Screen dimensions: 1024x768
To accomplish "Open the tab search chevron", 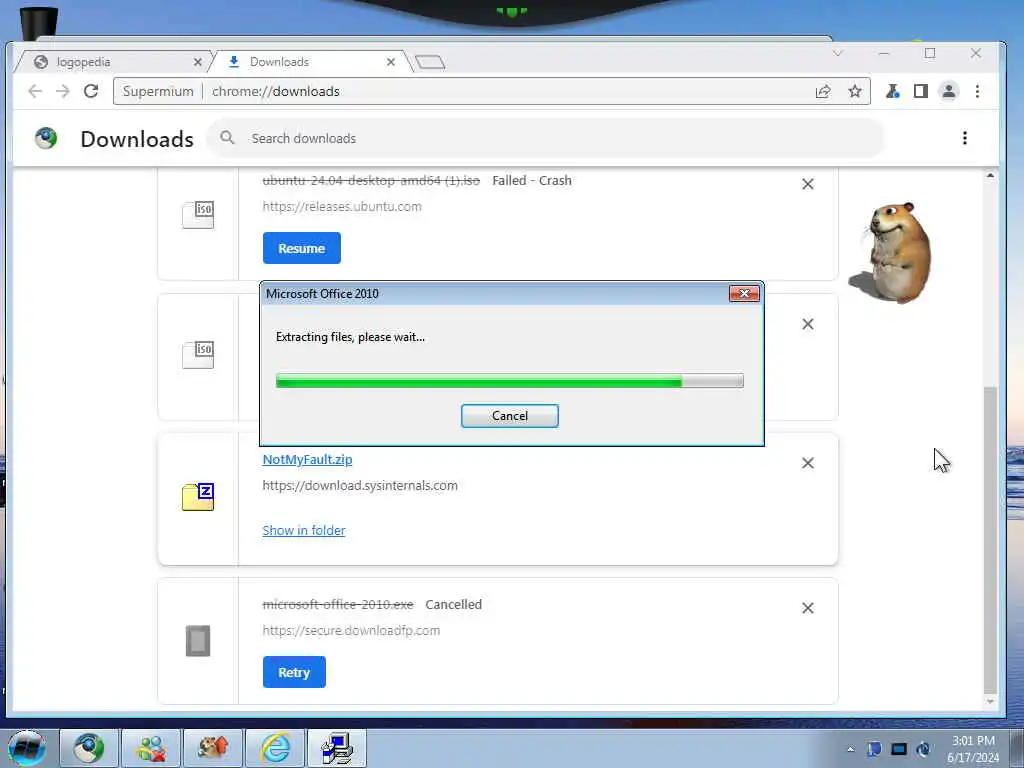I will 838,53.
